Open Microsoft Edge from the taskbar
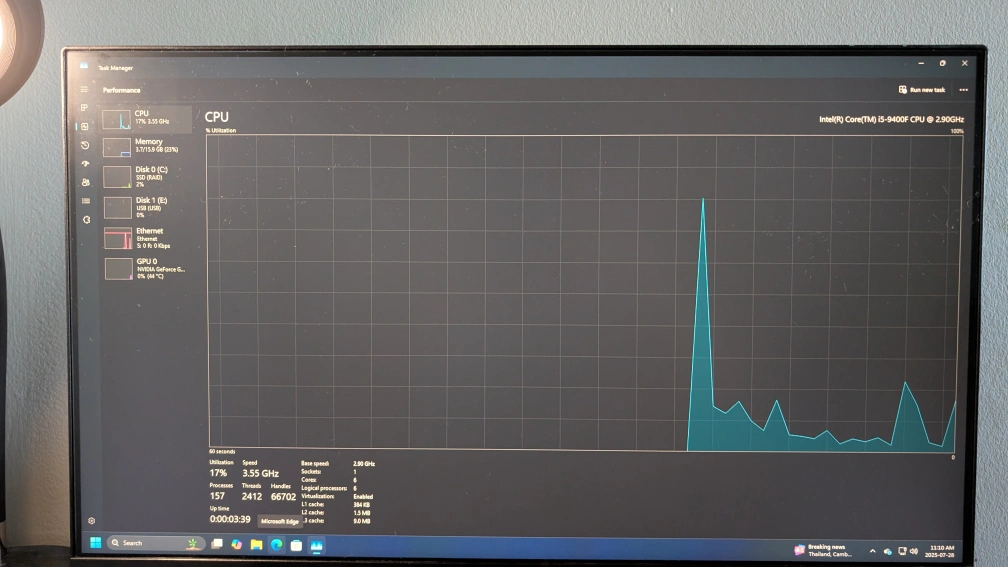The height and width of the screenshot is (567, 1008). click(277, 545)
